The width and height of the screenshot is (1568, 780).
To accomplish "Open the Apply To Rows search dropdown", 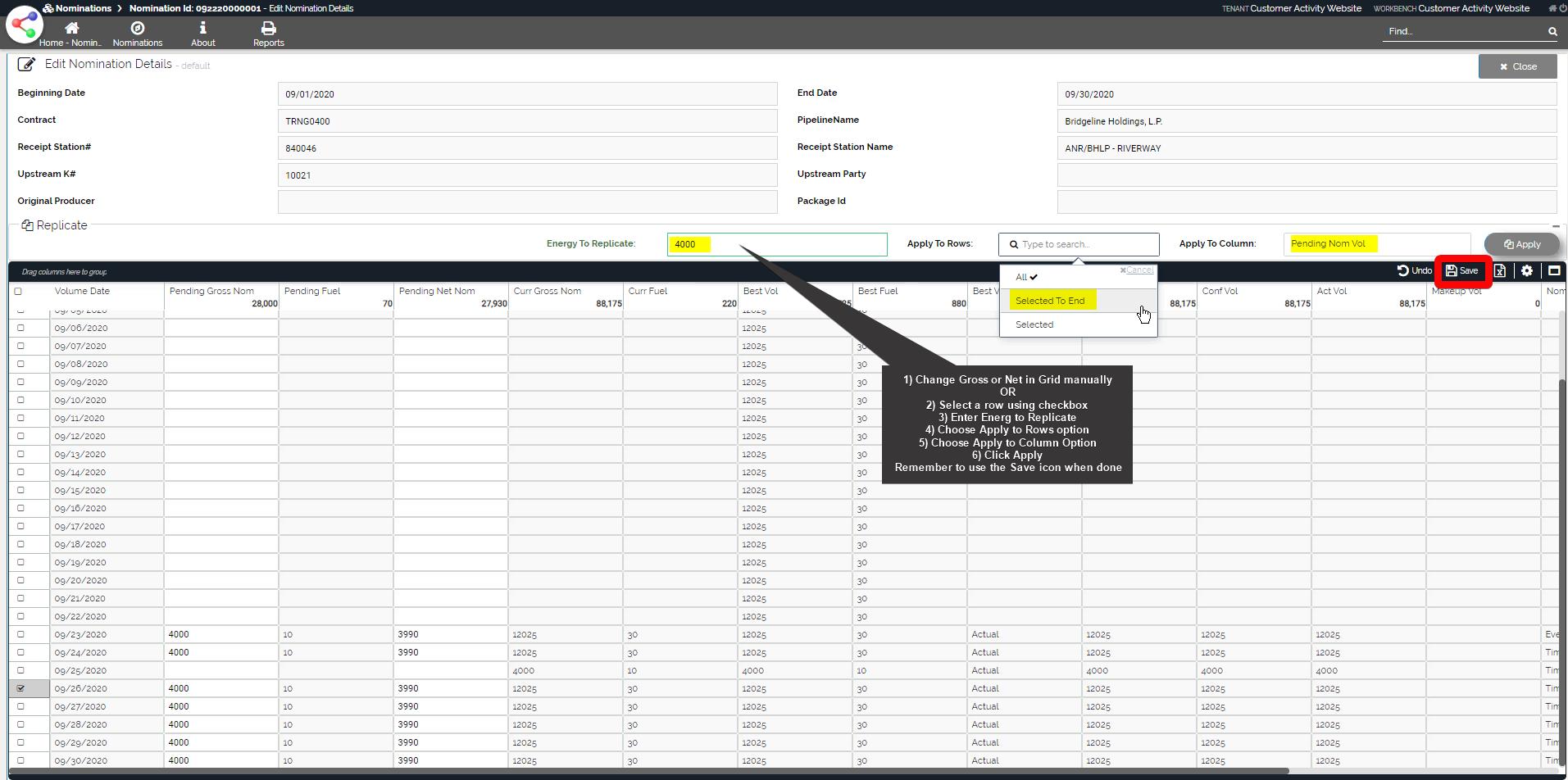I will 1078,244.
